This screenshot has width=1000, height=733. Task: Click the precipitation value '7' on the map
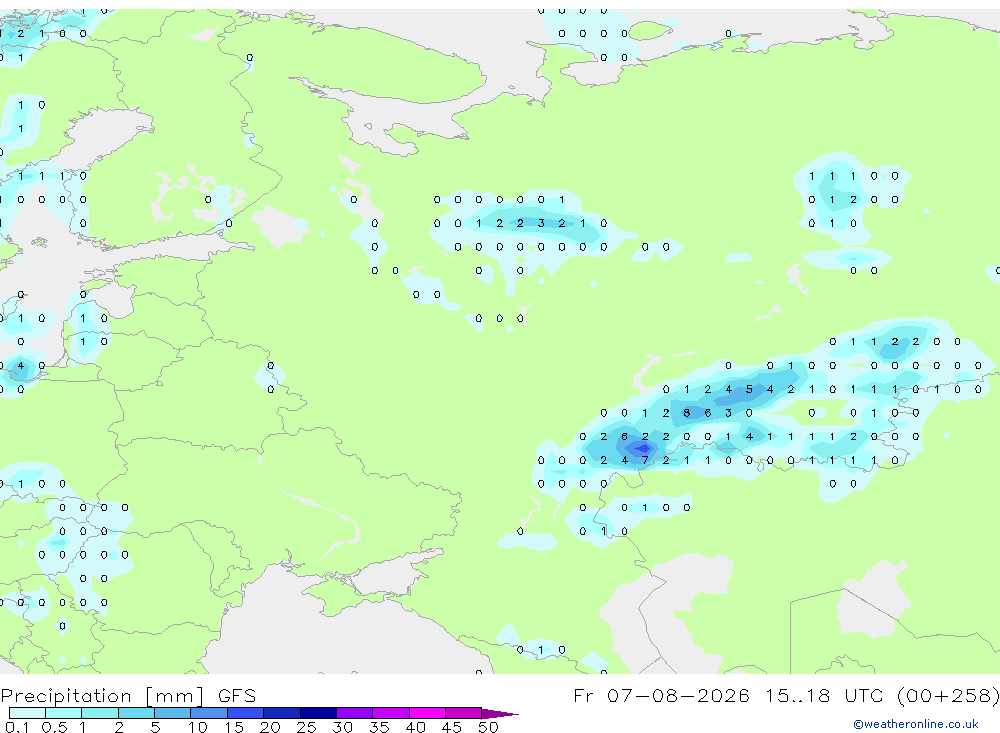[645, 460]
